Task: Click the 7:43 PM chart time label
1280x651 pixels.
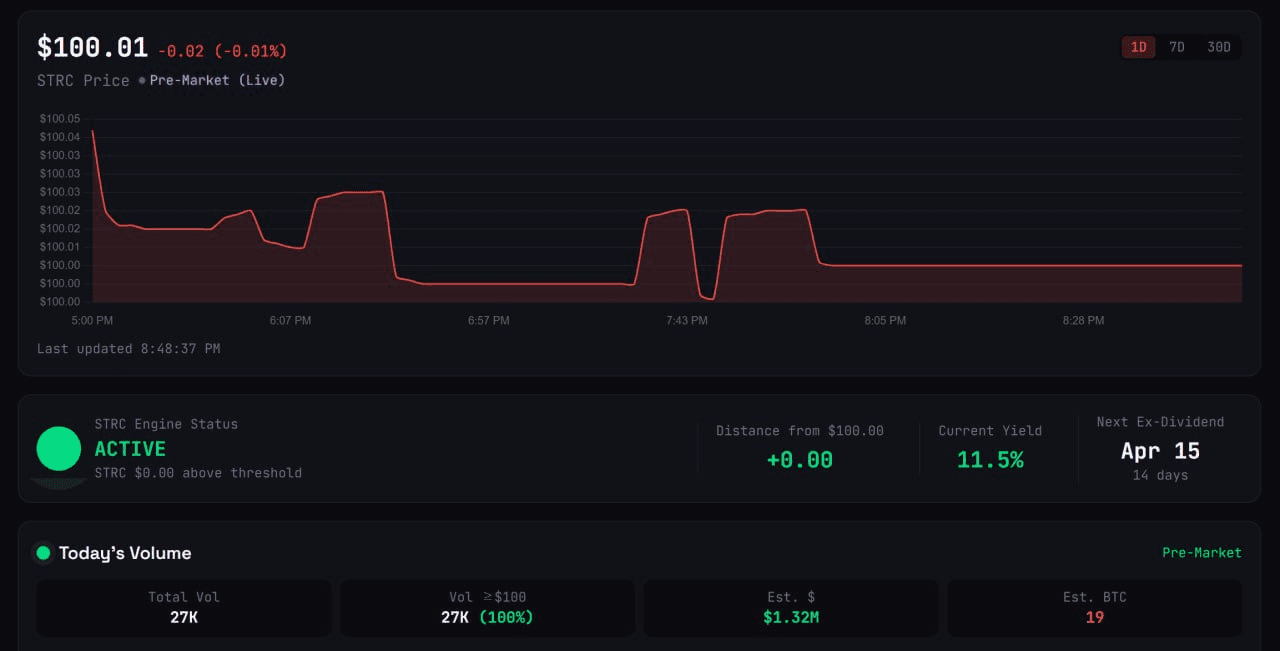Action: point(687,321)
